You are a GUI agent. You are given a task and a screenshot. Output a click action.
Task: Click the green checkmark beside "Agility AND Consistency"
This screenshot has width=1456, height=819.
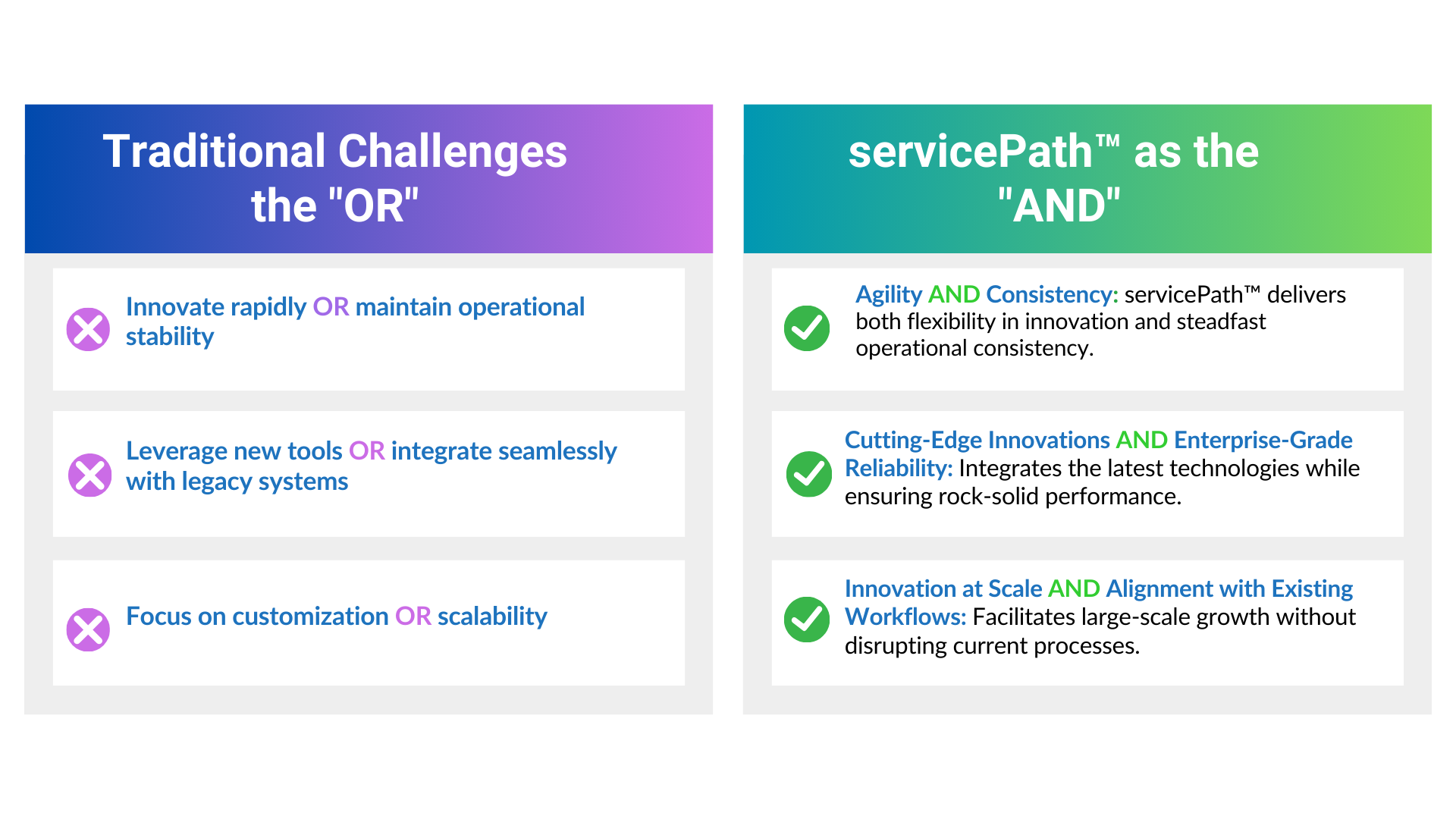[807, 328]
